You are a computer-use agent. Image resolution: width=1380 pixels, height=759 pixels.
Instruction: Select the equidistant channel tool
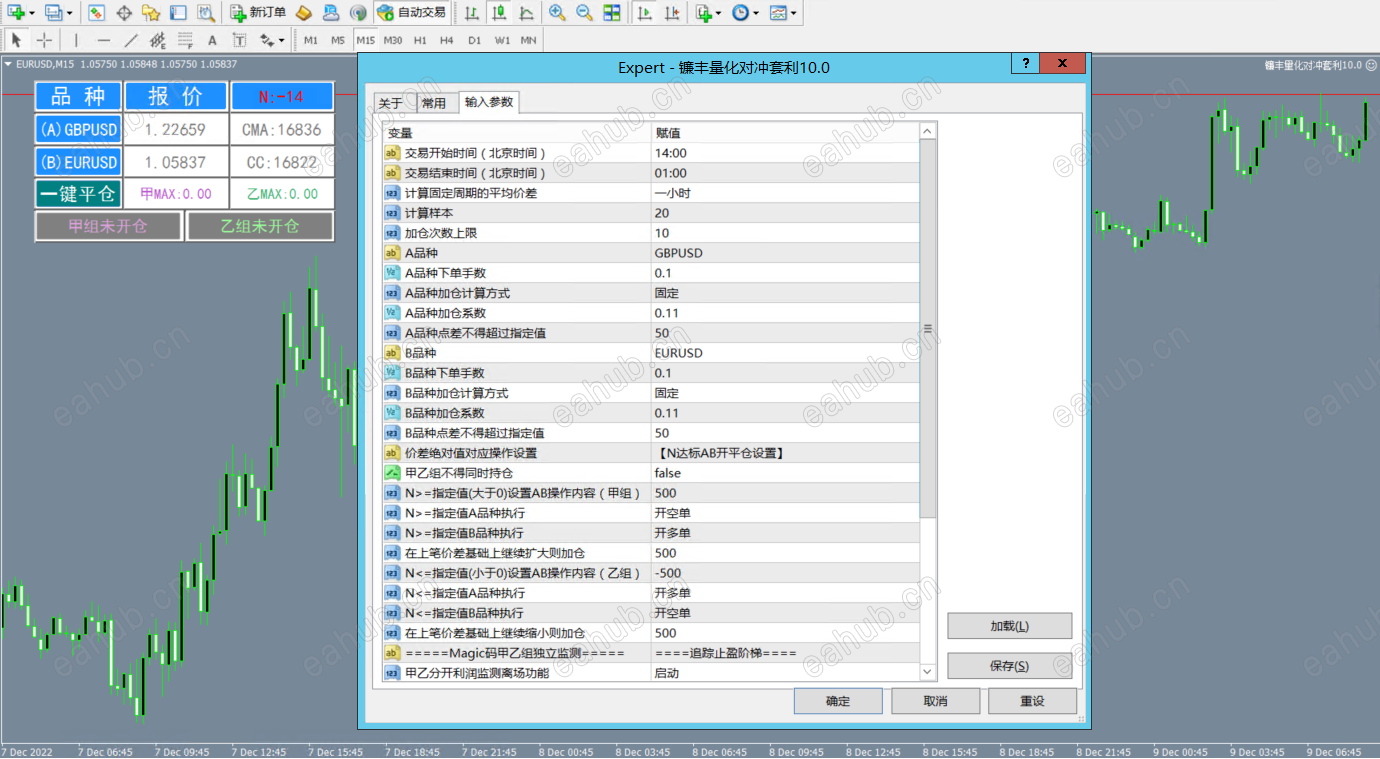(x=157, y=40)
